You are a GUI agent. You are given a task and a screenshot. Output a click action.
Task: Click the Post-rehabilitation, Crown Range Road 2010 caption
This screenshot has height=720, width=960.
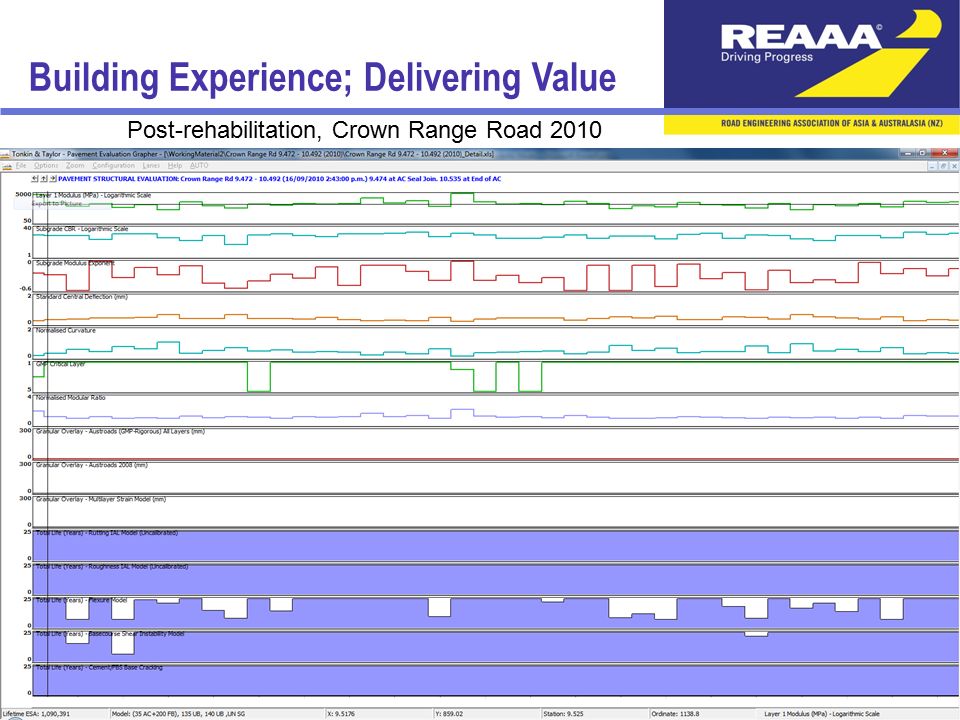tap(364, 130)
